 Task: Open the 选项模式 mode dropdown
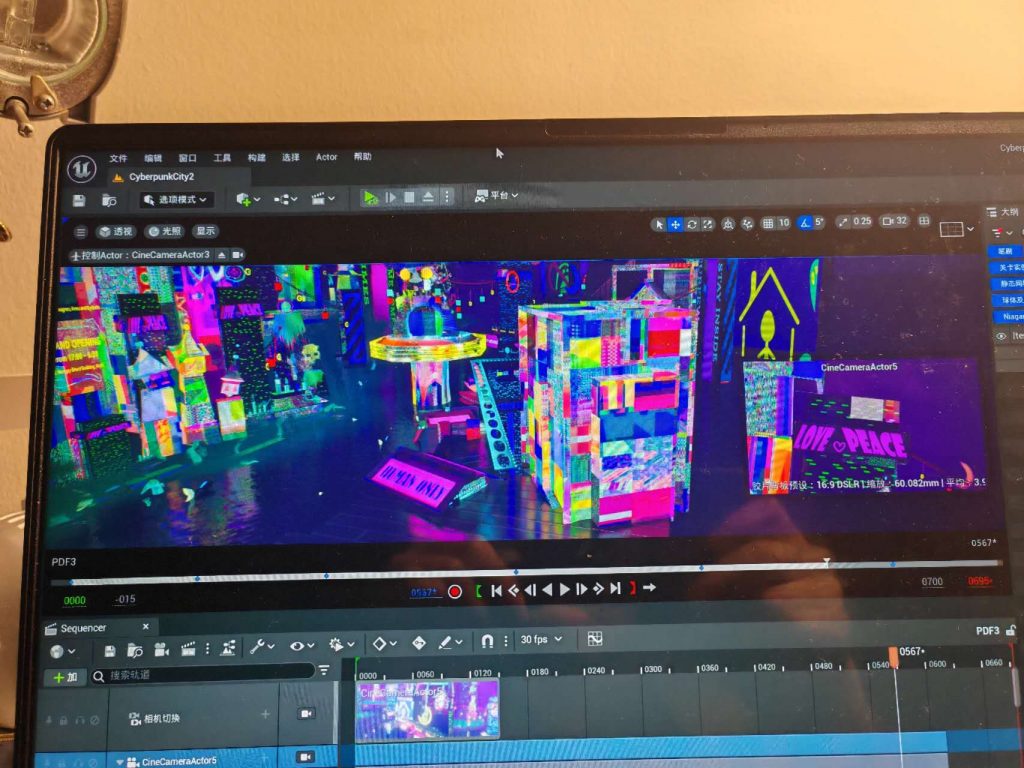(x=175, y=200)
